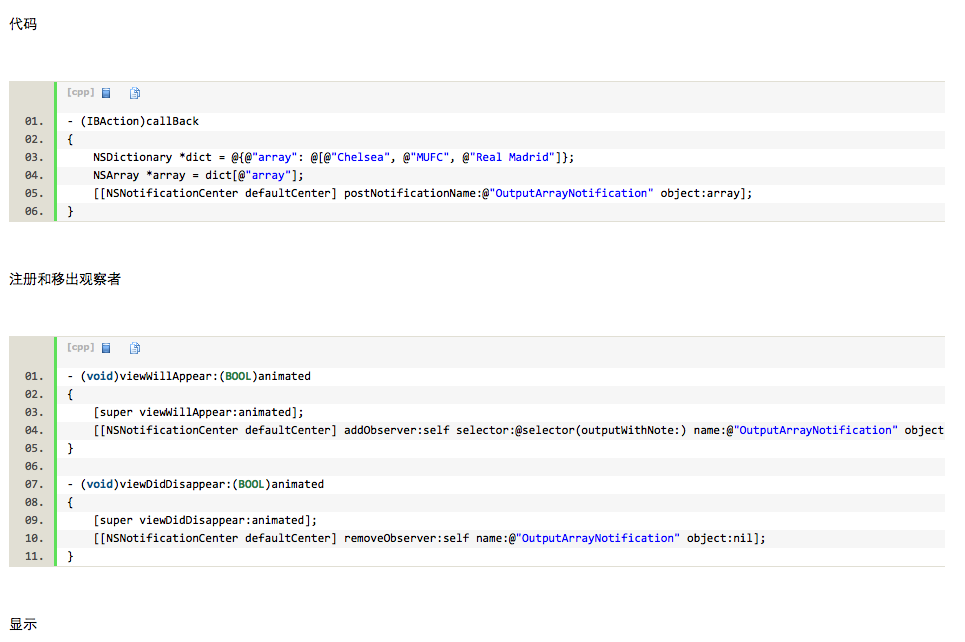965x642 pixels.
Task: Click the NSDictionary *dict code line
Action: 334,158
